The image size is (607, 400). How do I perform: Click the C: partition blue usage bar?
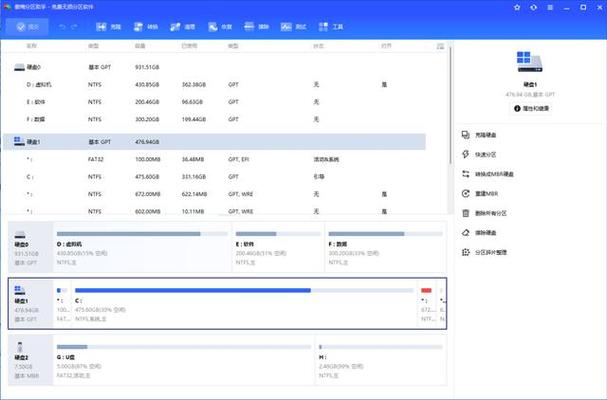point(192,291)
